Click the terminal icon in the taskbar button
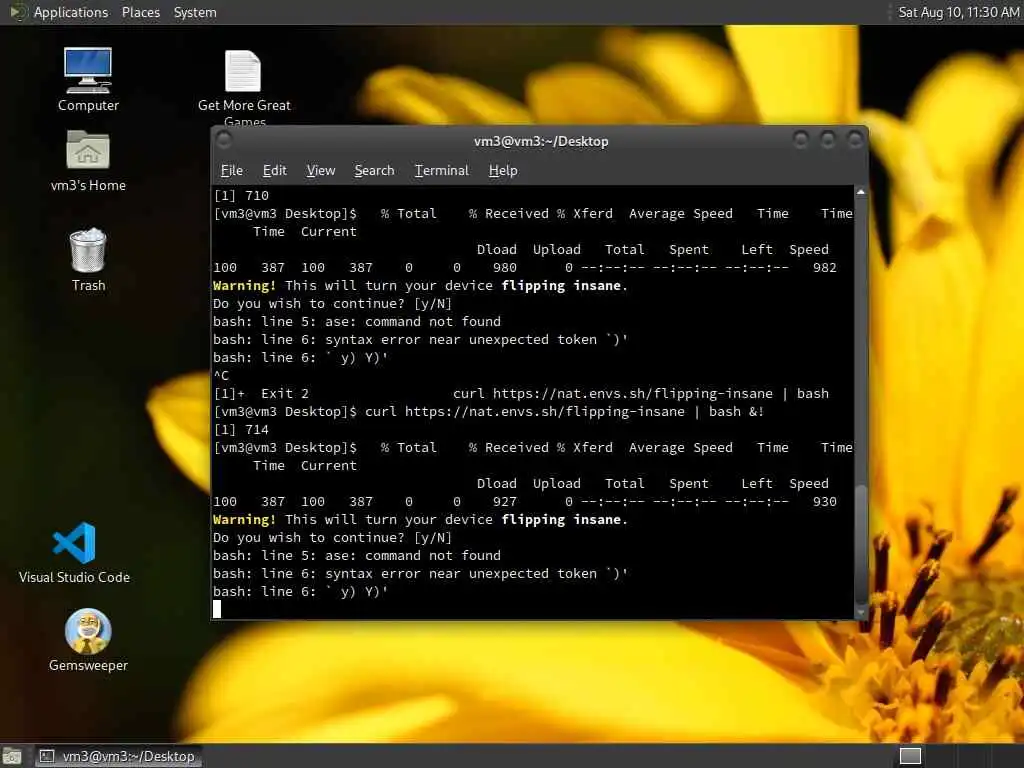1024x768 pixels. [x=46, y=756]
